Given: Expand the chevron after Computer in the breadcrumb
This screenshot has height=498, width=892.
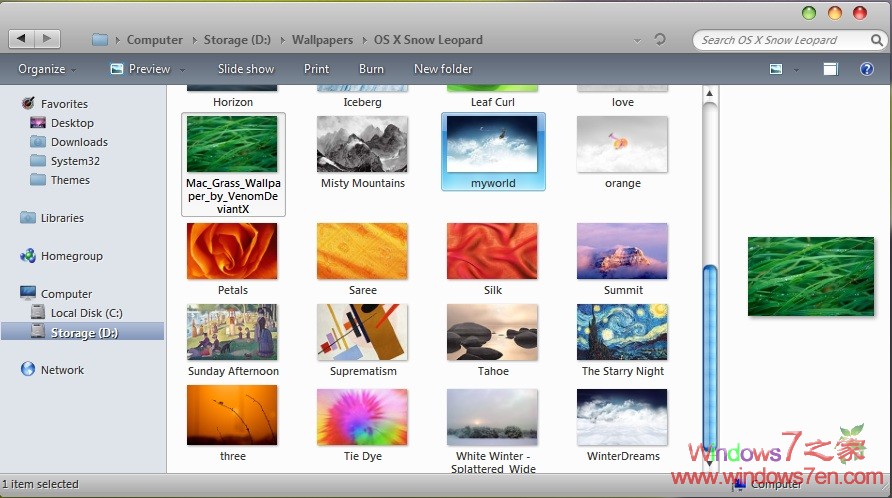Looking at the screenshot, I should click(194, 40).
